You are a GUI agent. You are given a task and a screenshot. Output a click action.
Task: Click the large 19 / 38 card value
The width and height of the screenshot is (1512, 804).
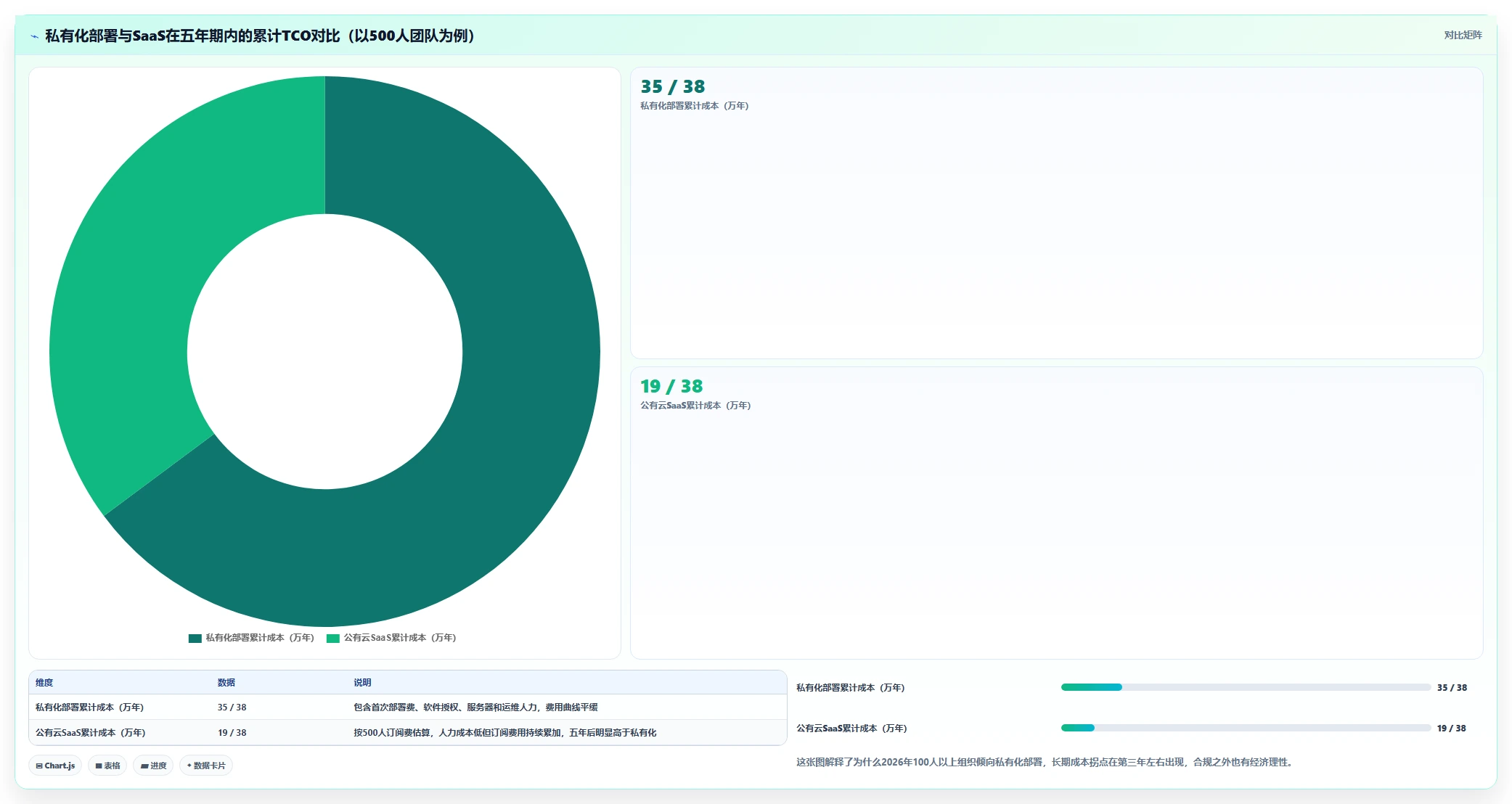(x=671, y=386)
